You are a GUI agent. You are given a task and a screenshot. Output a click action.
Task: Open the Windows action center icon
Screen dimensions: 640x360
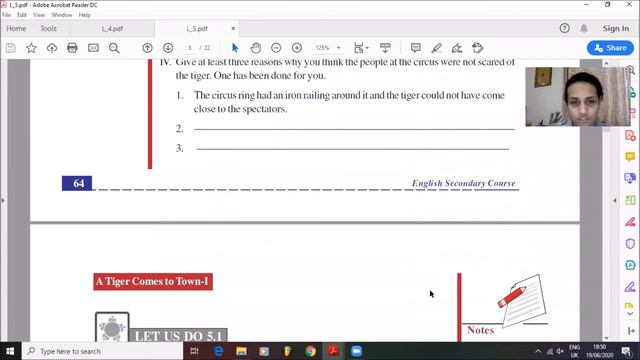(x=627, y=351)
